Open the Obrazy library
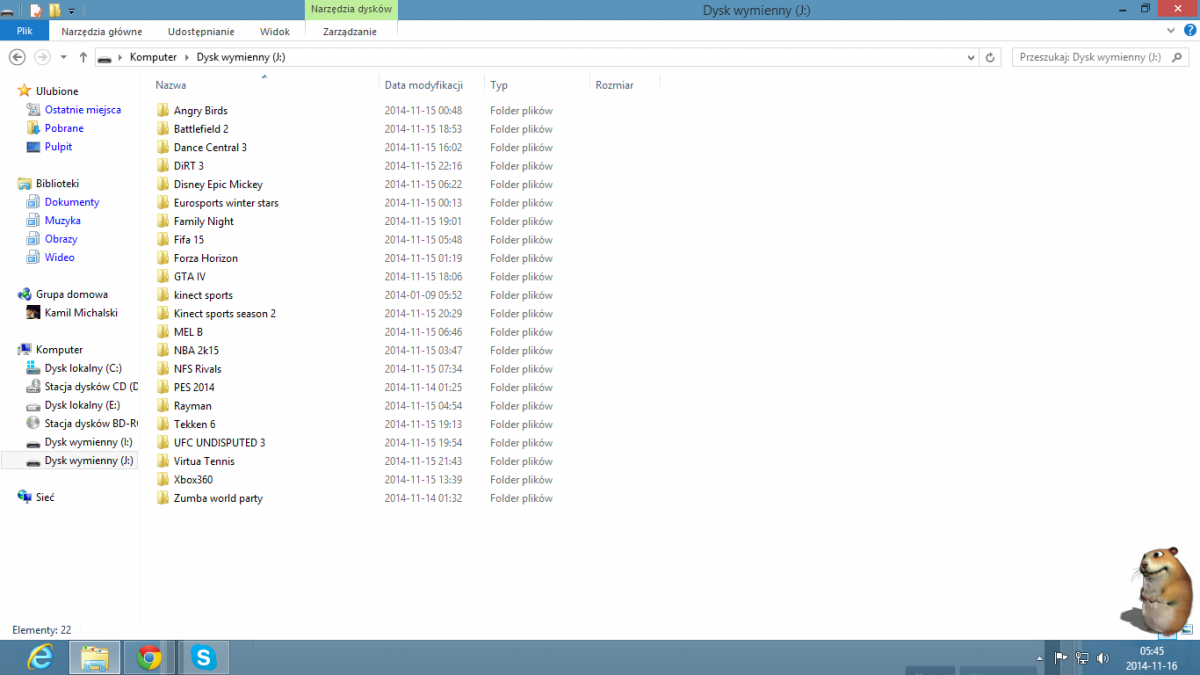This screenshot has height=675, width=1200. coord(61,239)
